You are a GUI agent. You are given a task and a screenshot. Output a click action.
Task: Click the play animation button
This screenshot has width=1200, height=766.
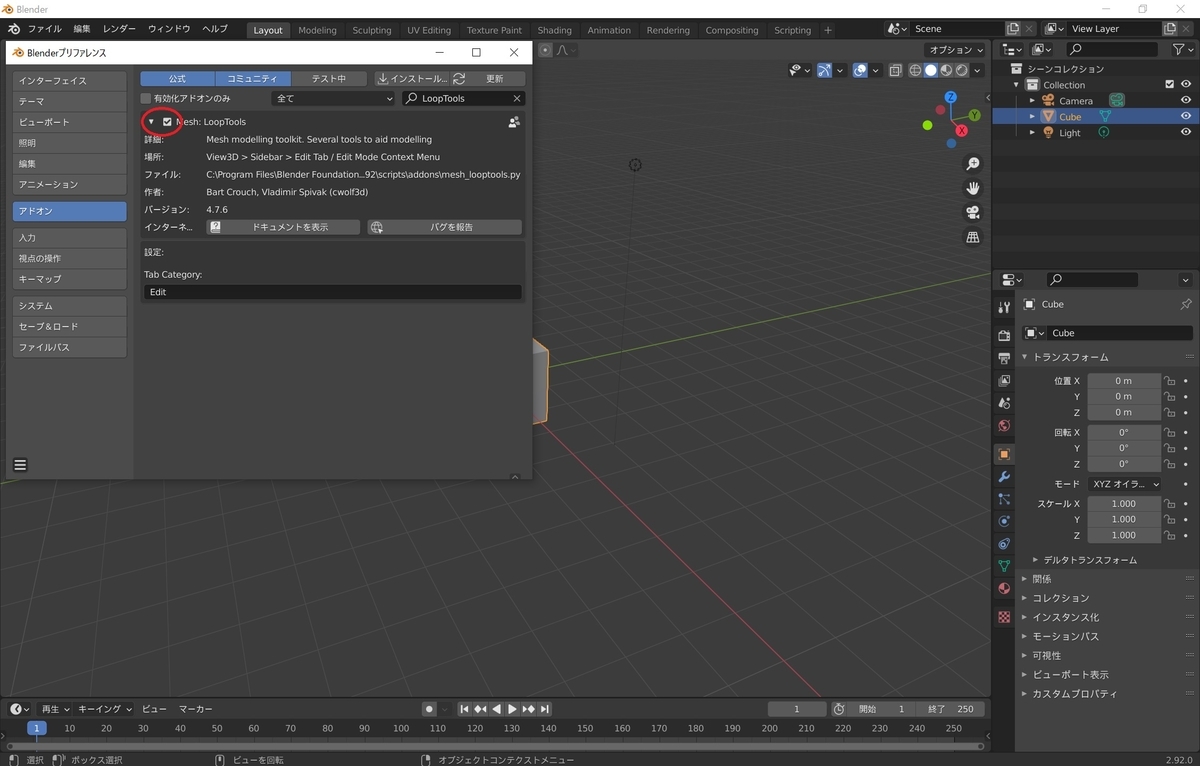pyautogui.click(x=512, y=709)
